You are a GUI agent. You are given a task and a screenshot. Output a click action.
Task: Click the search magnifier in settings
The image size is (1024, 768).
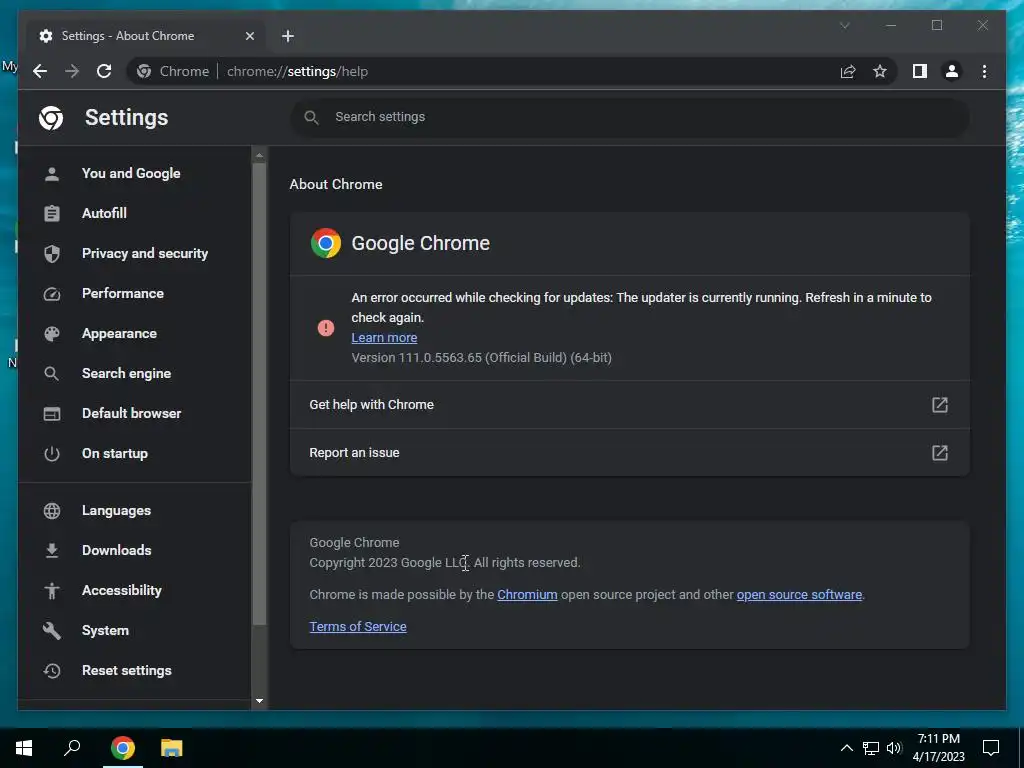pyautogui.click(x=312, y=118)
